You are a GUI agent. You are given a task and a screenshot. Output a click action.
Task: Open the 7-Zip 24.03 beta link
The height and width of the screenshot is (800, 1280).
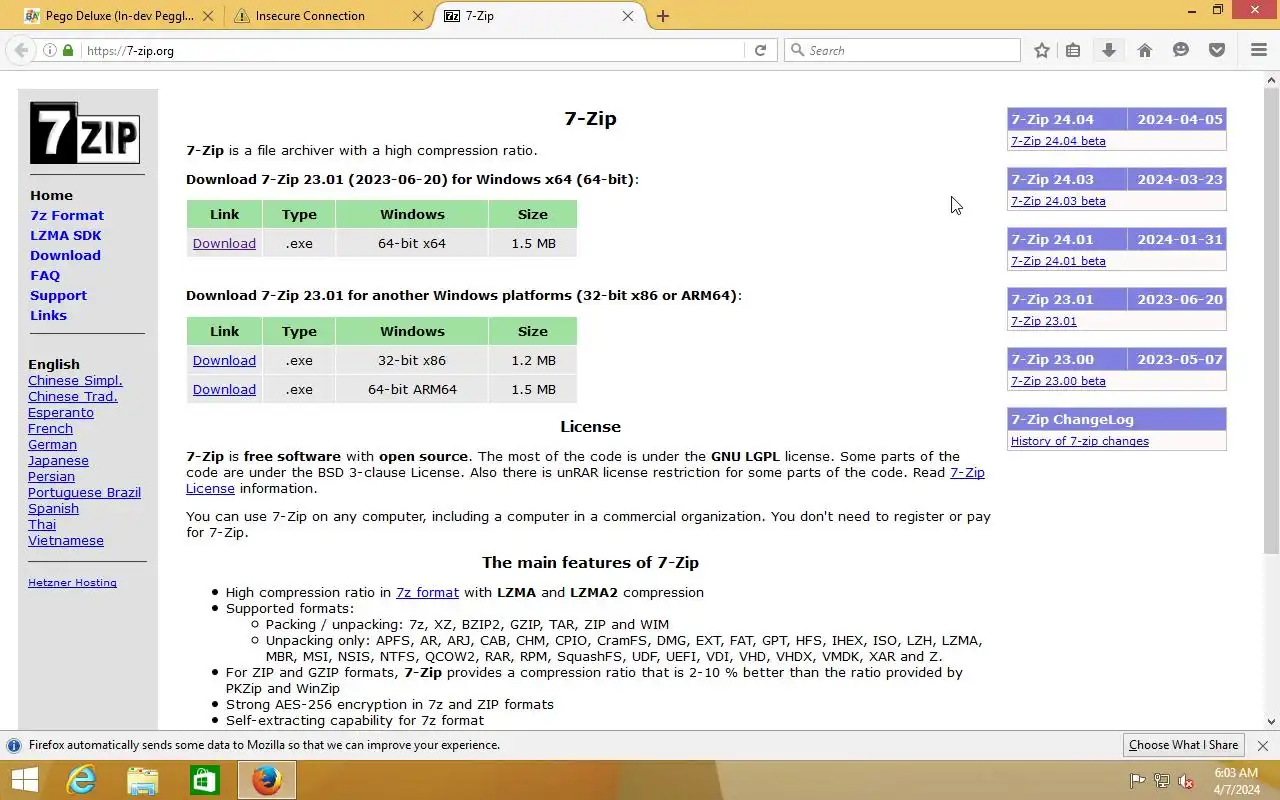1058,201
